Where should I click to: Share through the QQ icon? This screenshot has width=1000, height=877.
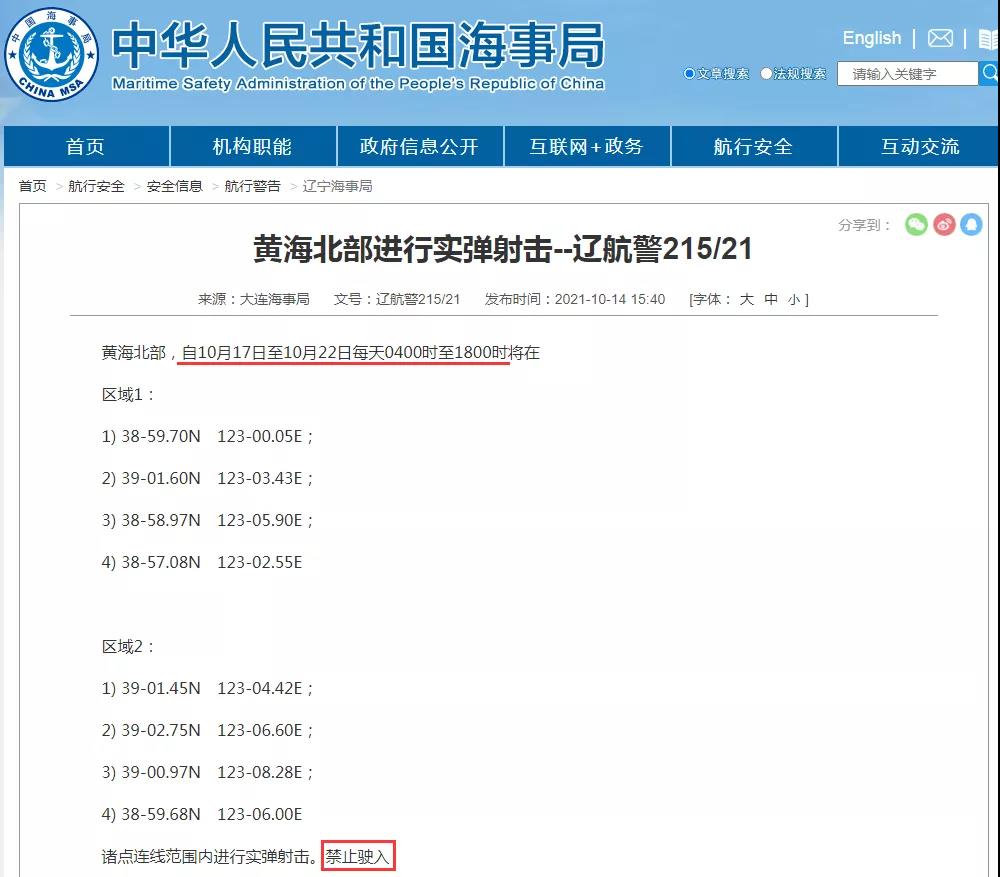tap(972, 225)
